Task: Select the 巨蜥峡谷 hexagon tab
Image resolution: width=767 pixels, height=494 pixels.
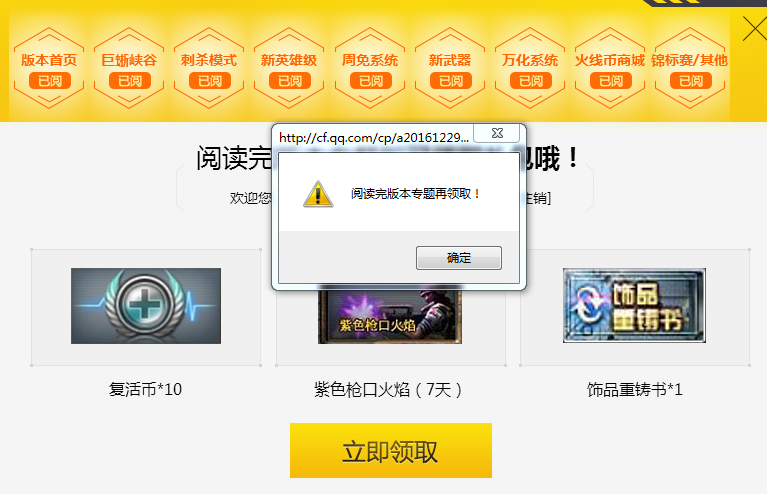Action: tap(129, 68)
